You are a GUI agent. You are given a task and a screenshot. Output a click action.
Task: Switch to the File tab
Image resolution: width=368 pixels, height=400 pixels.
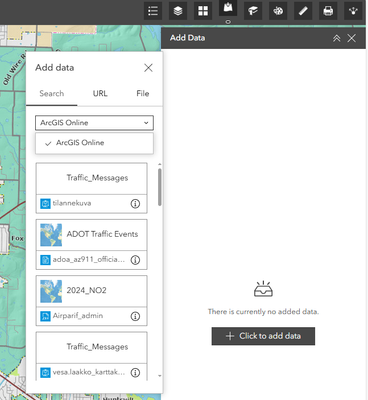point(143,94)
